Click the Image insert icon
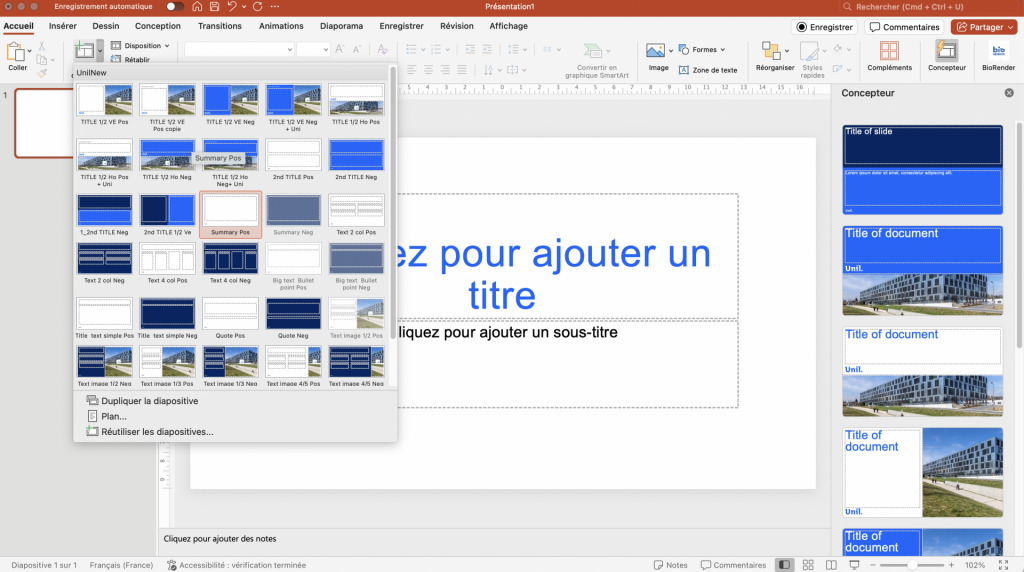Viewport: 1024px width, 572px height. (x=658, y=56)
